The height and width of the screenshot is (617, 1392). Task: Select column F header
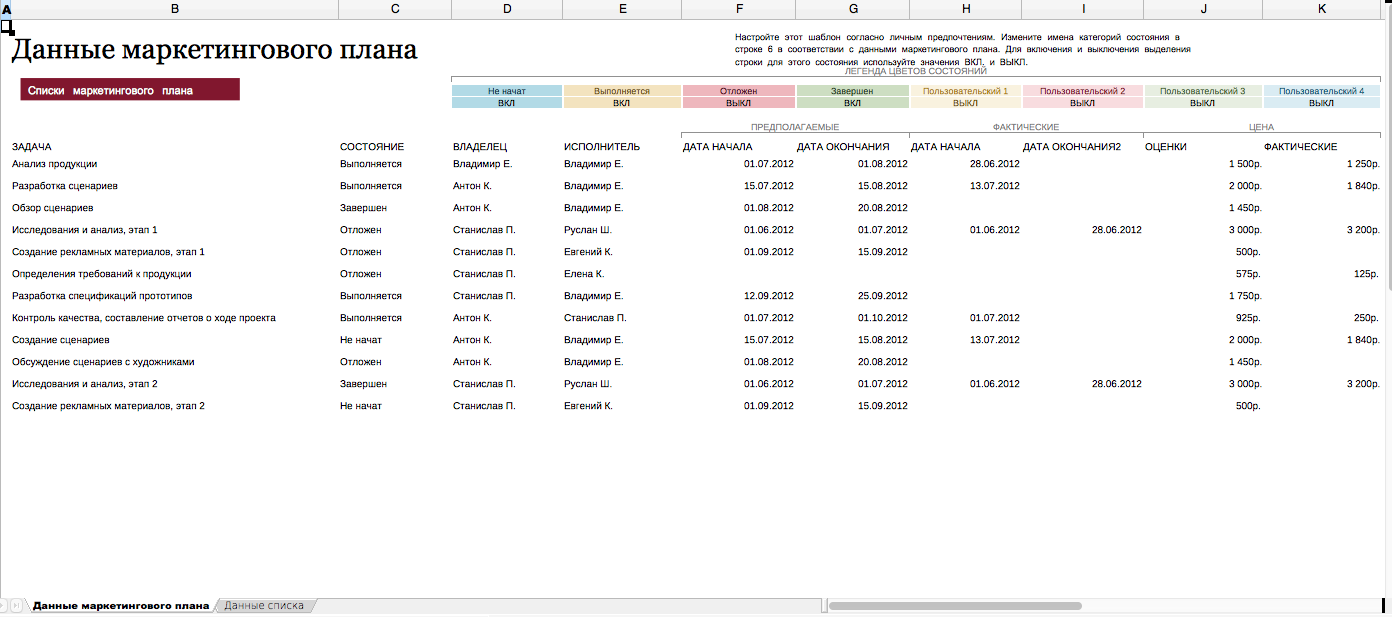(x=739, y=9)
